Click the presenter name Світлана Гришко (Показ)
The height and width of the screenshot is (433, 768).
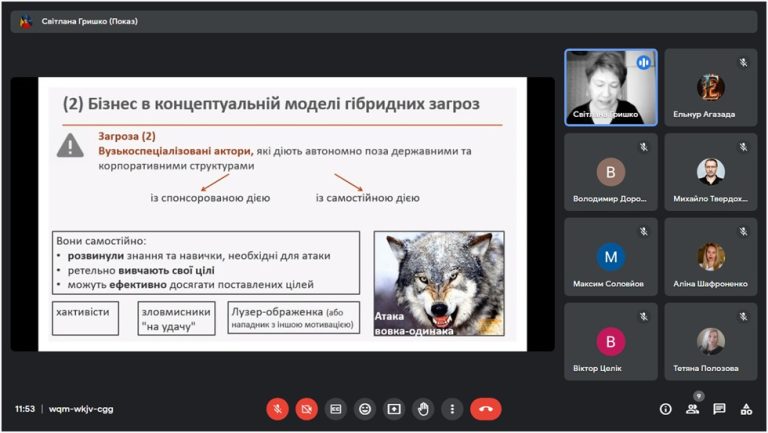pyautogui.click(x=90, y=21)
